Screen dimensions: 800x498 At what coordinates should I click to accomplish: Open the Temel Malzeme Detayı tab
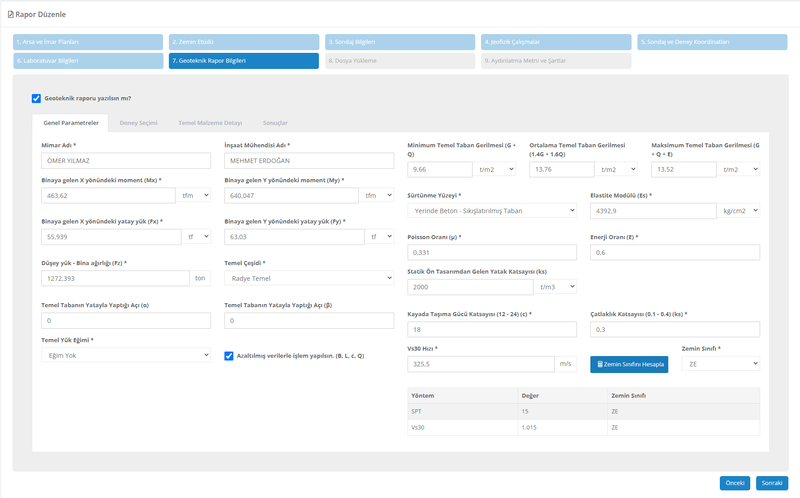tap(210, 122)
